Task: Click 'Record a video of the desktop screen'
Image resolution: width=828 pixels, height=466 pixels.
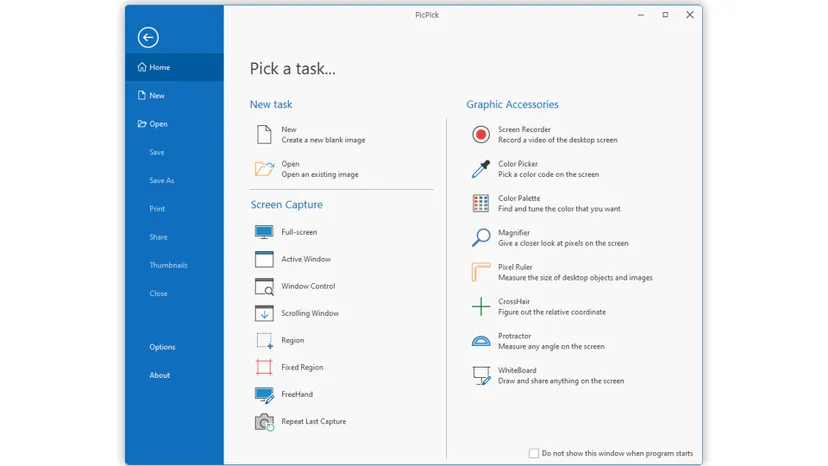Action: click(558, 140)
